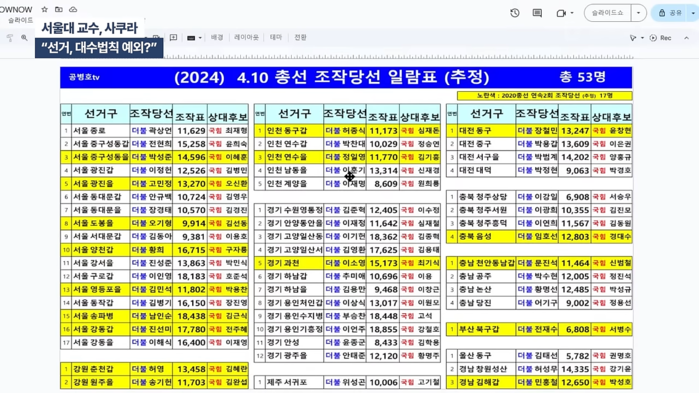The height and width of the screenshot is (393, 699).
Task: Click the video camera meeting icon
Action: click(x=561, y=13)
